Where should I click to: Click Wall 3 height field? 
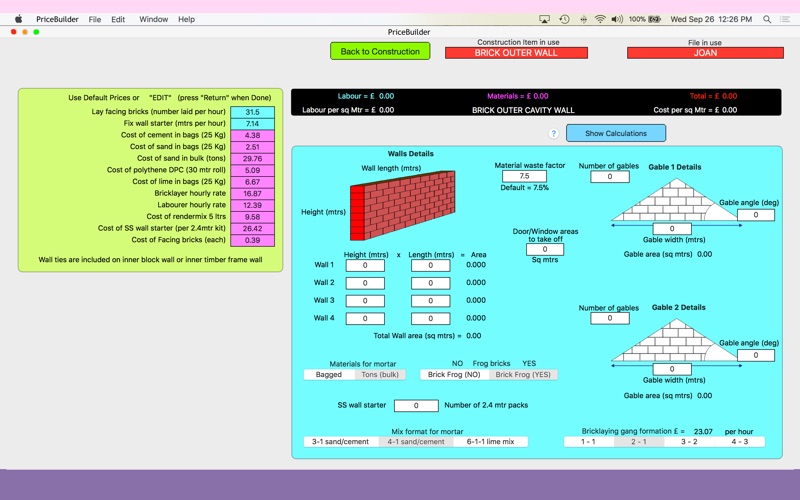coord(365,301)
